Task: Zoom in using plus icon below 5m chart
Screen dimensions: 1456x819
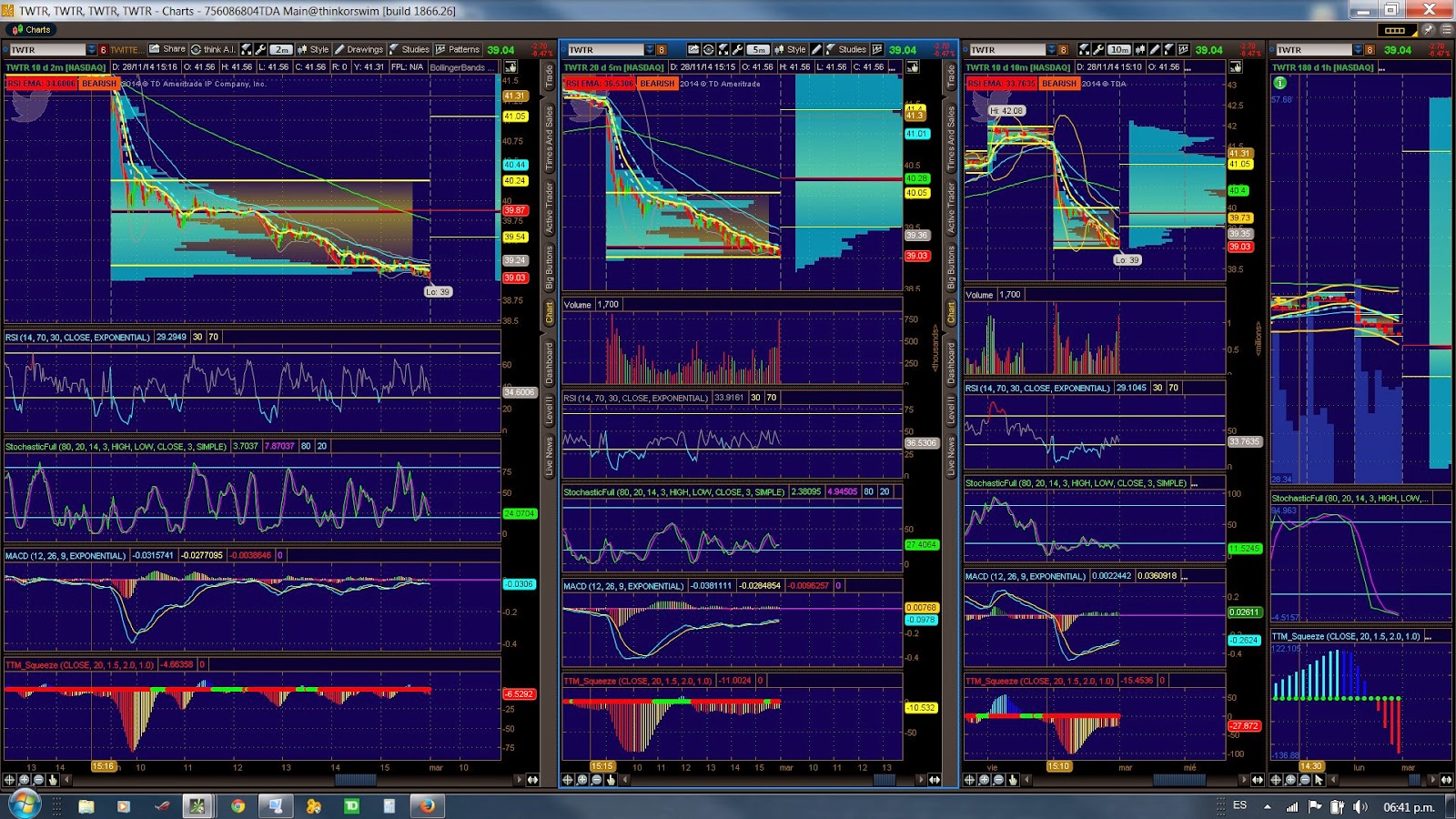Action: click(582, 780)
